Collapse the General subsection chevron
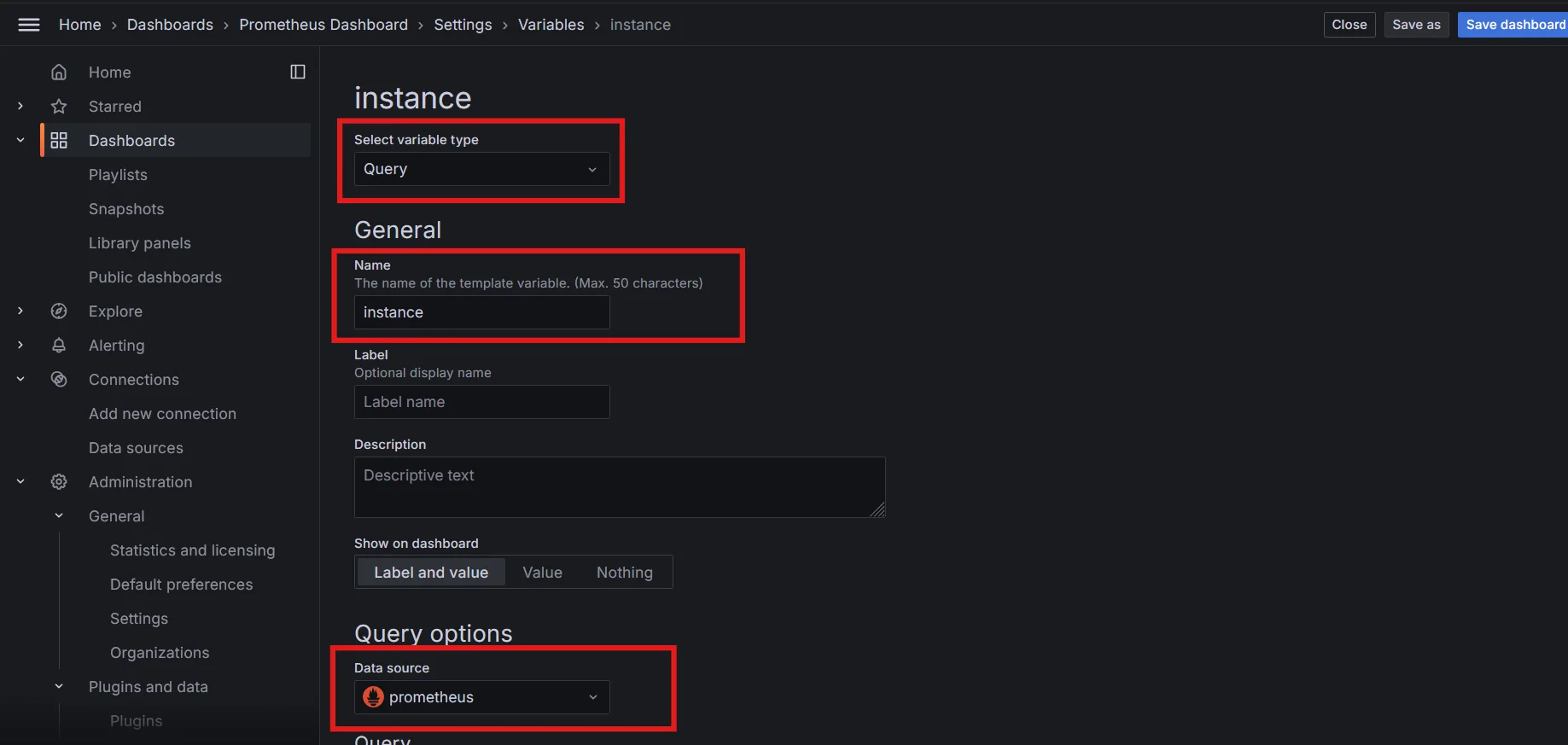The height and width of the screenshot is (745, 1568). (59, 515)
